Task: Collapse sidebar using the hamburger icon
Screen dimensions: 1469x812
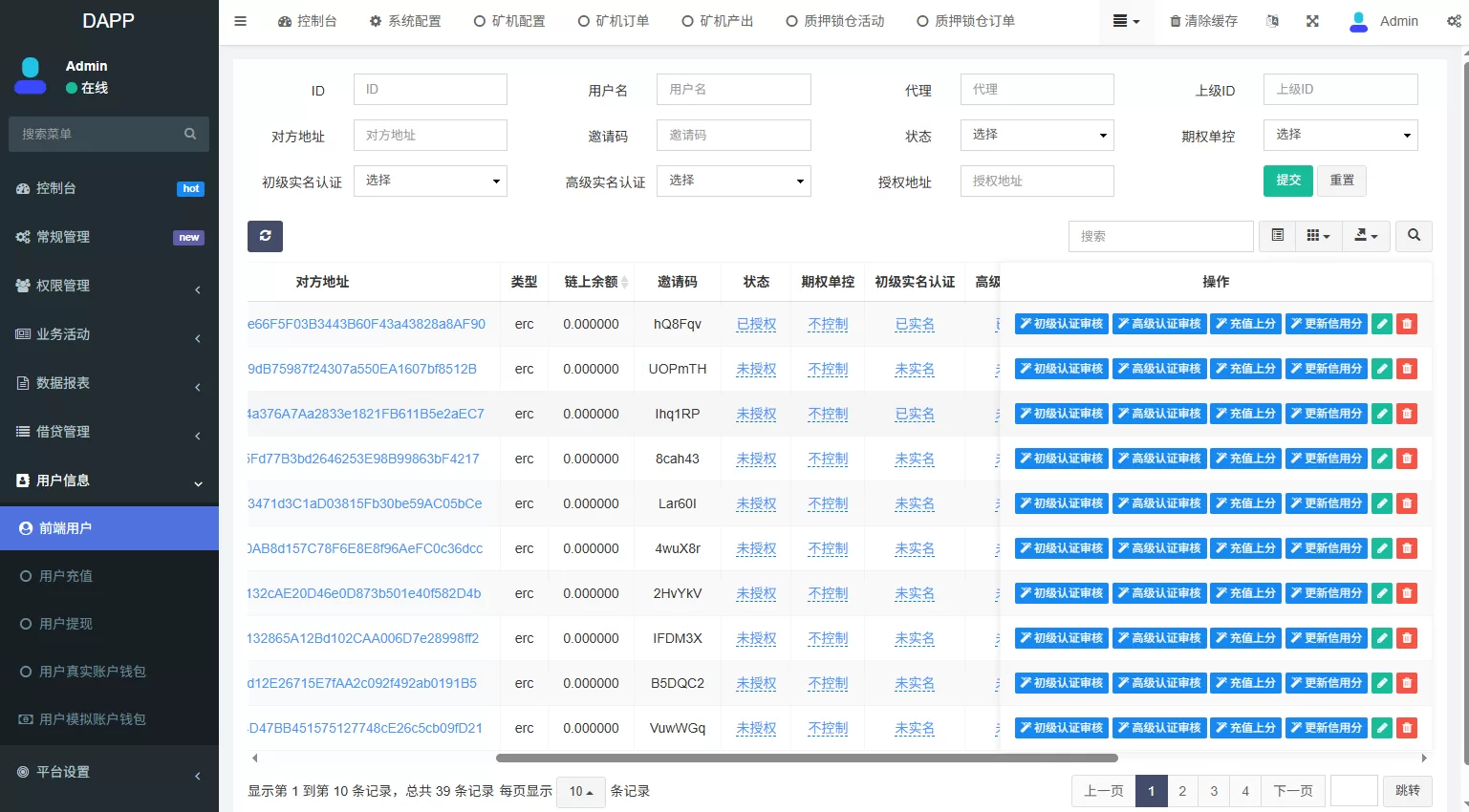Action: 240,20
